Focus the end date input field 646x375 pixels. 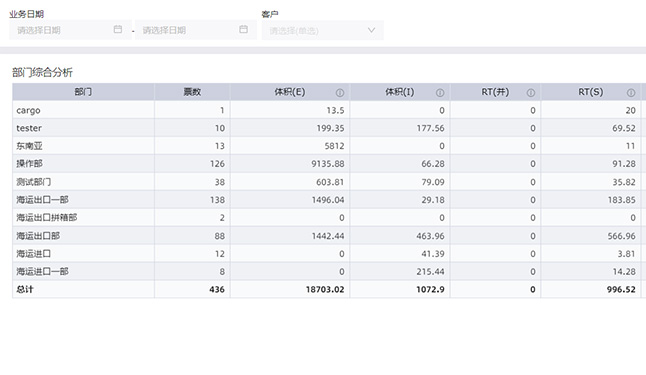click(x=196, y=30)
